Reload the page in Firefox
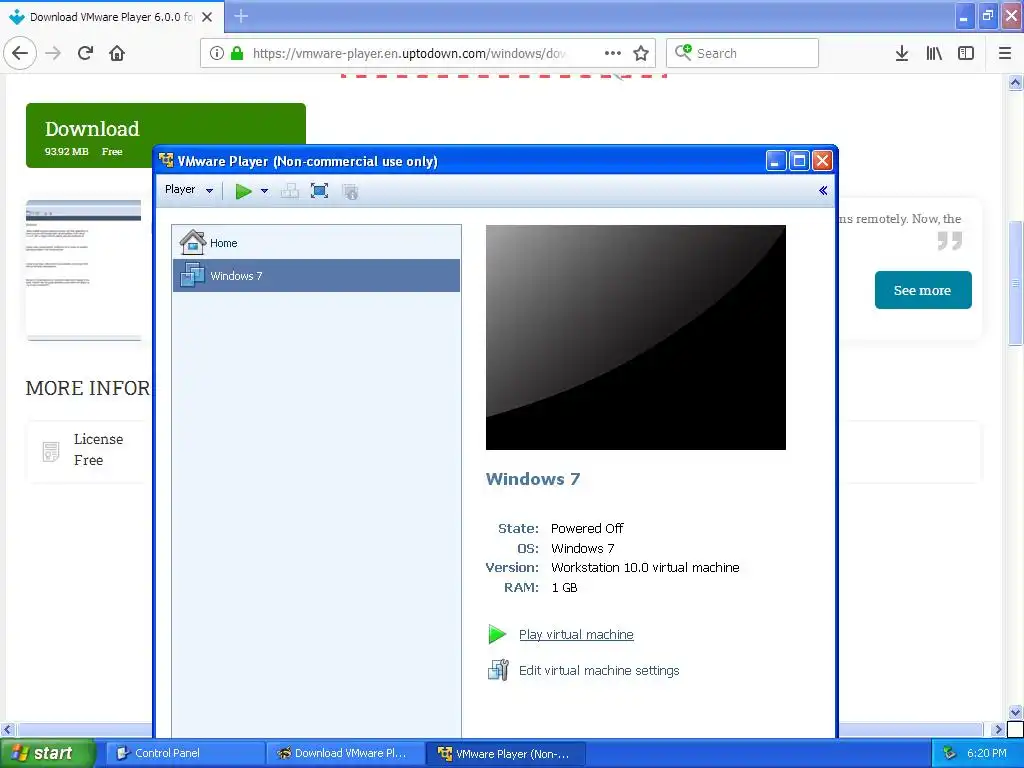 coord(86,54)
